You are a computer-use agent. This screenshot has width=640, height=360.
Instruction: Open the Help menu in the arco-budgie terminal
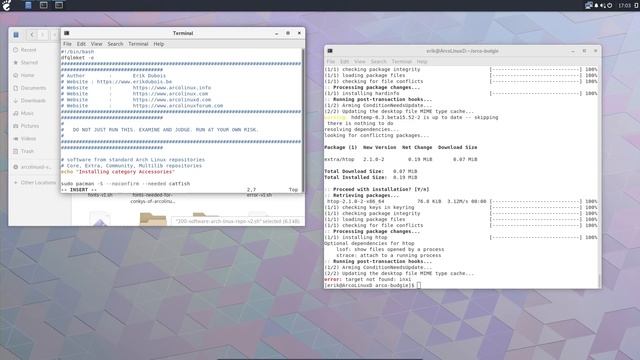(x=422, y=62)
